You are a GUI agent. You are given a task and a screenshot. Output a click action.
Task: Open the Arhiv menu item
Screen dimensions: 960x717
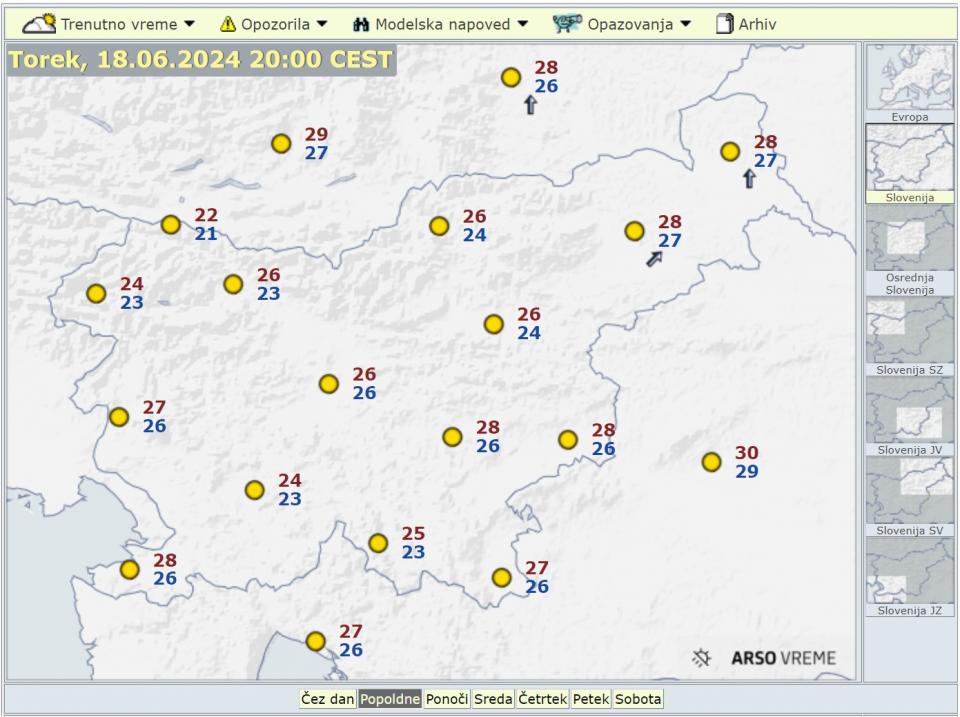click(x=746, y=23)
